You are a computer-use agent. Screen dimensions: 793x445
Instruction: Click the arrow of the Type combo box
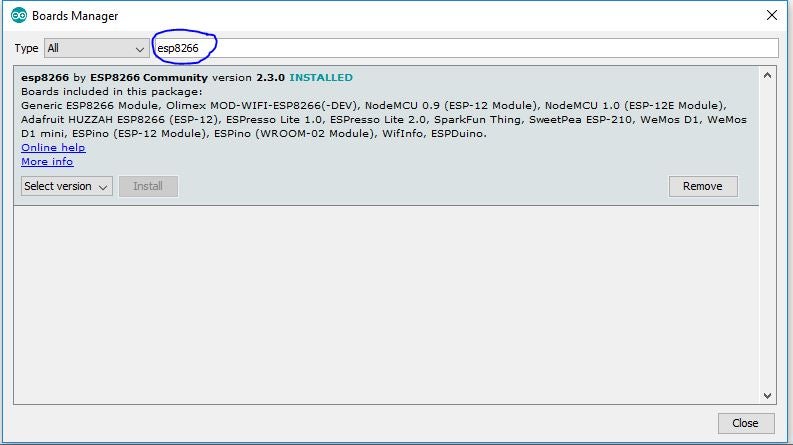tap(140, 48)
